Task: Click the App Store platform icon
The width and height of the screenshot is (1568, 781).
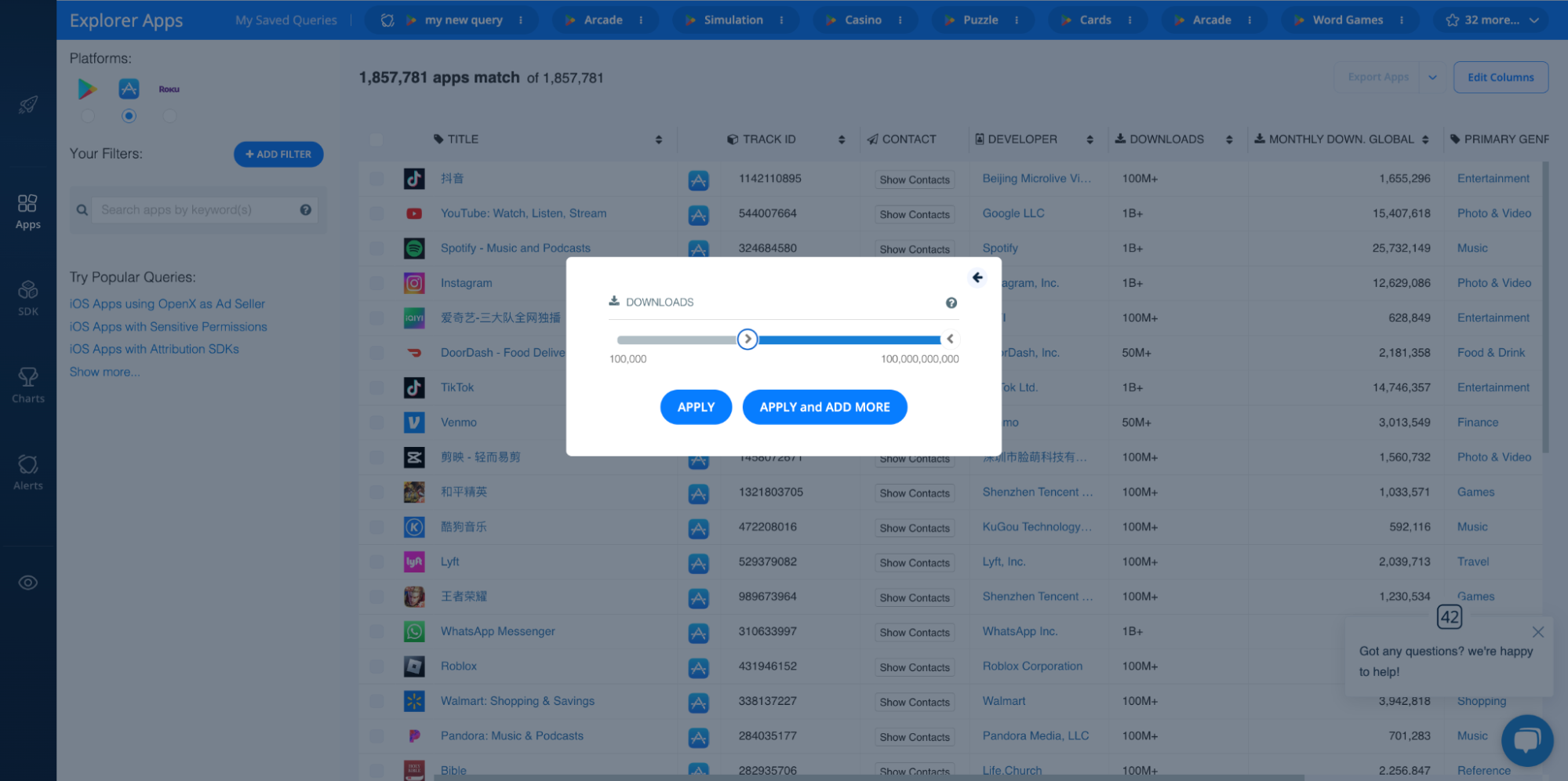Action: (129, 89)
